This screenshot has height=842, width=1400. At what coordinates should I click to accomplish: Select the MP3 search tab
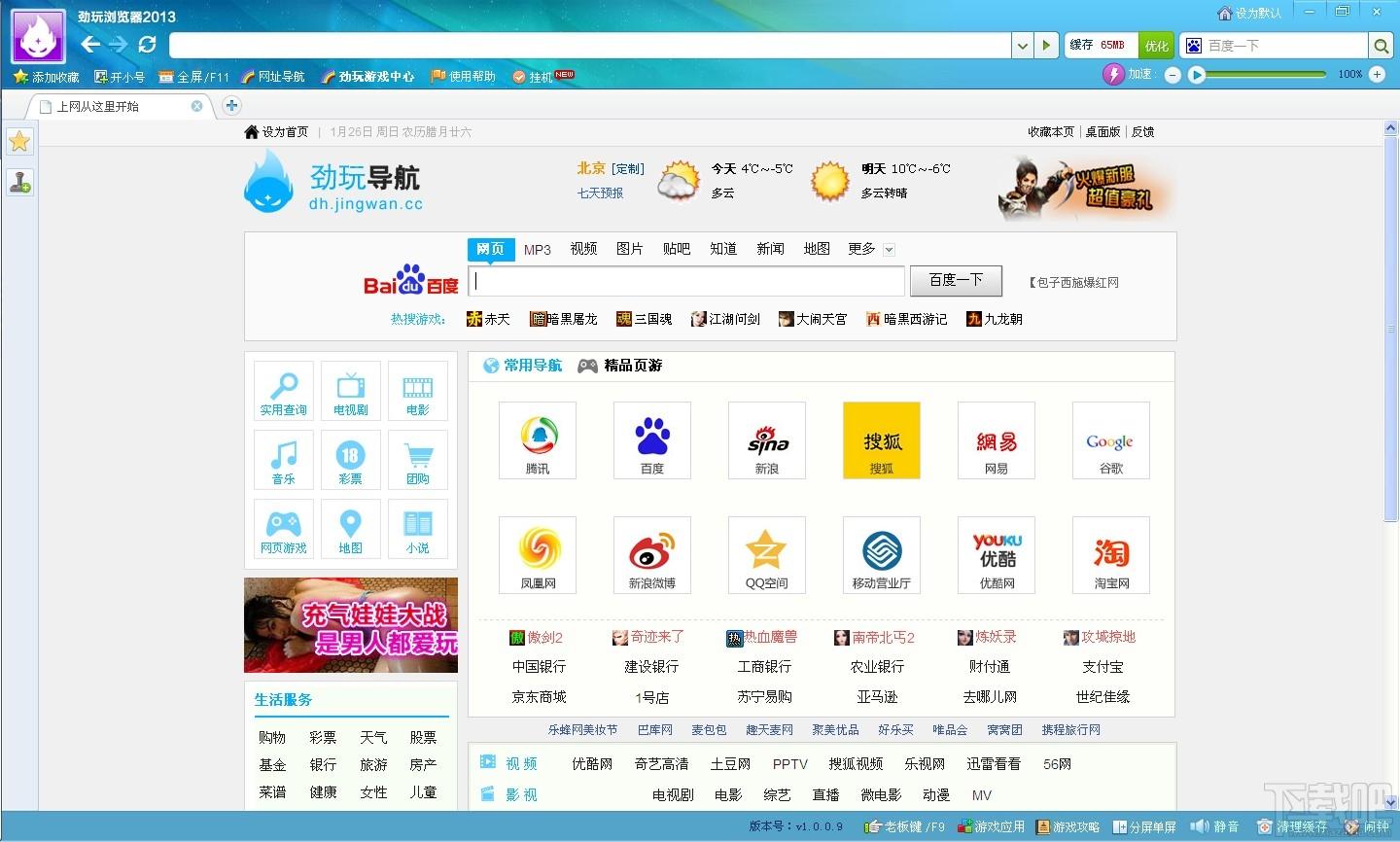coord(538,249)
